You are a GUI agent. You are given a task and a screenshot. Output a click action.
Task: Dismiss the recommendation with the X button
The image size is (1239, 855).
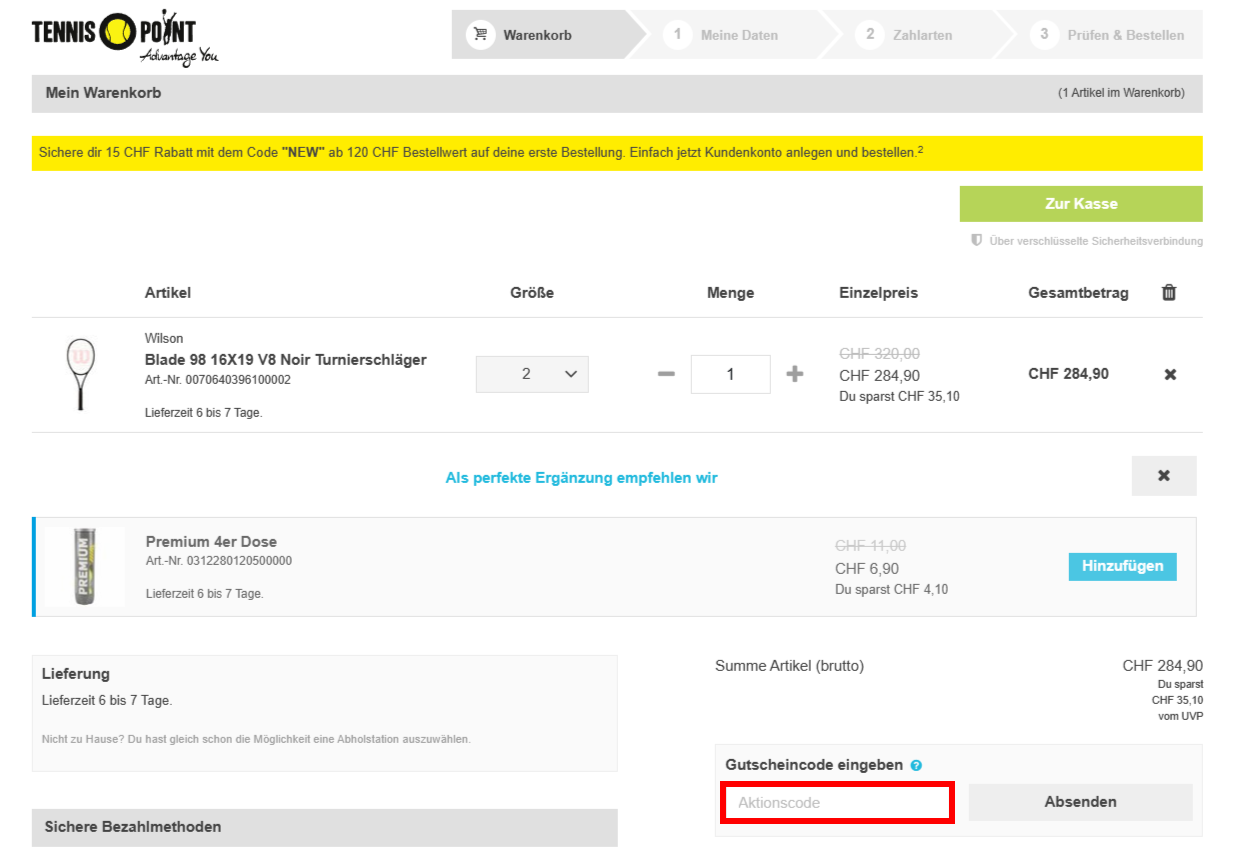click(x=1164, y=476)
